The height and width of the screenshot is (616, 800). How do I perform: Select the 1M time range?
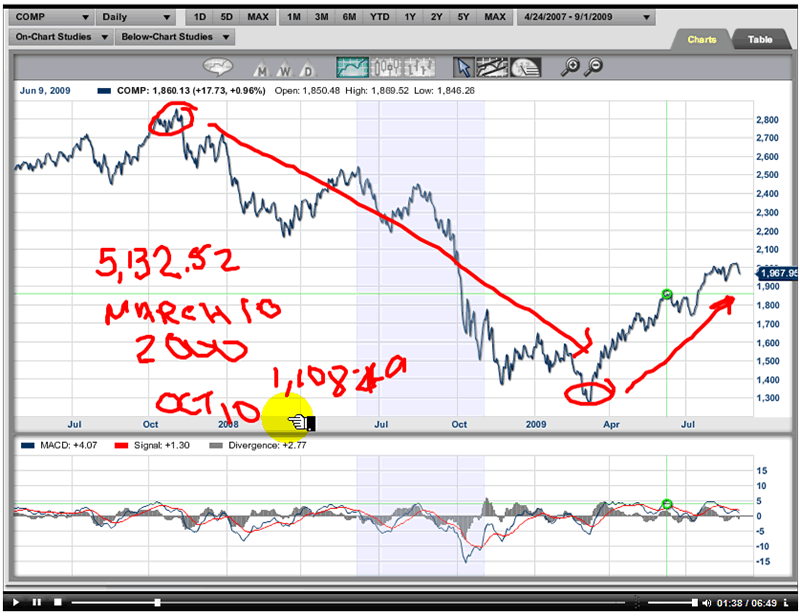(293, 17)
